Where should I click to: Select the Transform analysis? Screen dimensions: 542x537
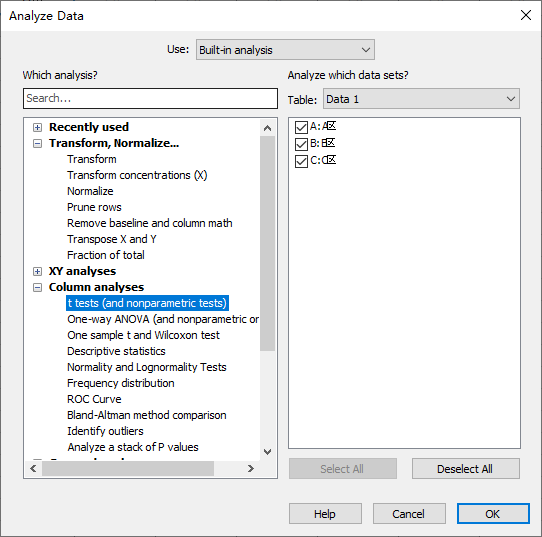(x=92, y=159)
